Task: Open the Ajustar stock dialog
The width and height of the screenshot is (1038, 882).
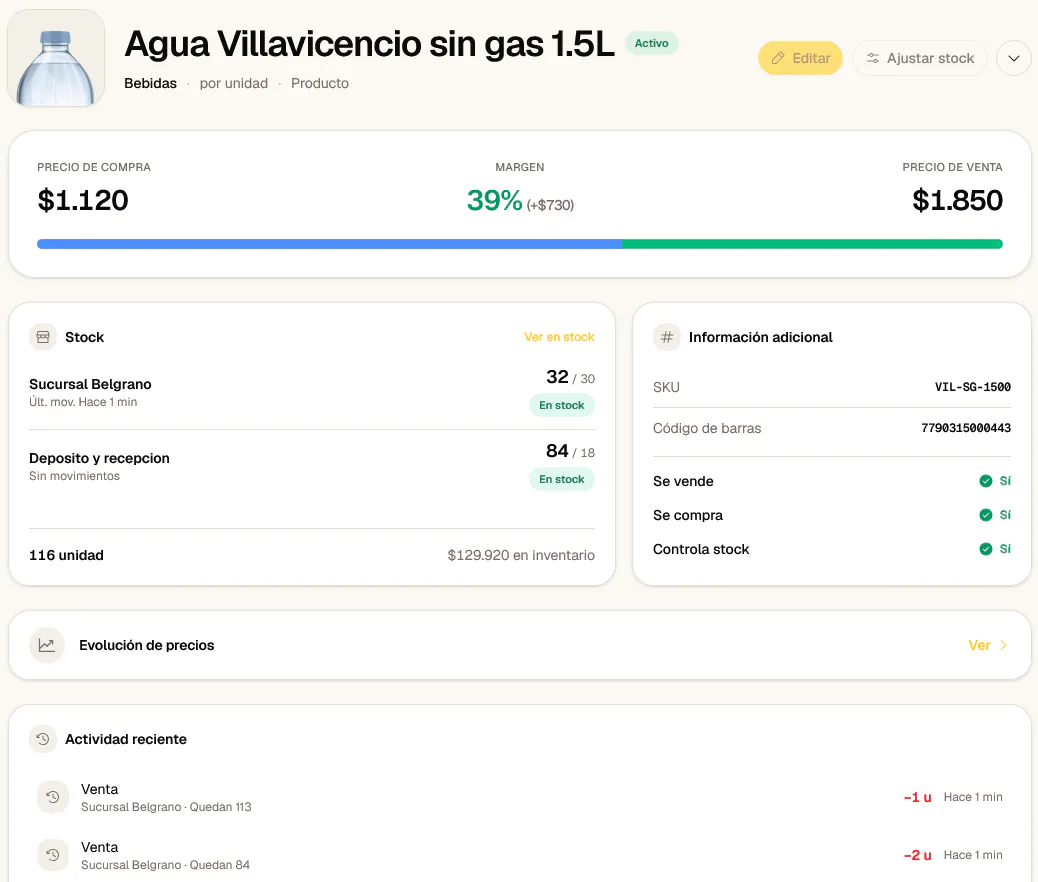Action: [920, 58]
